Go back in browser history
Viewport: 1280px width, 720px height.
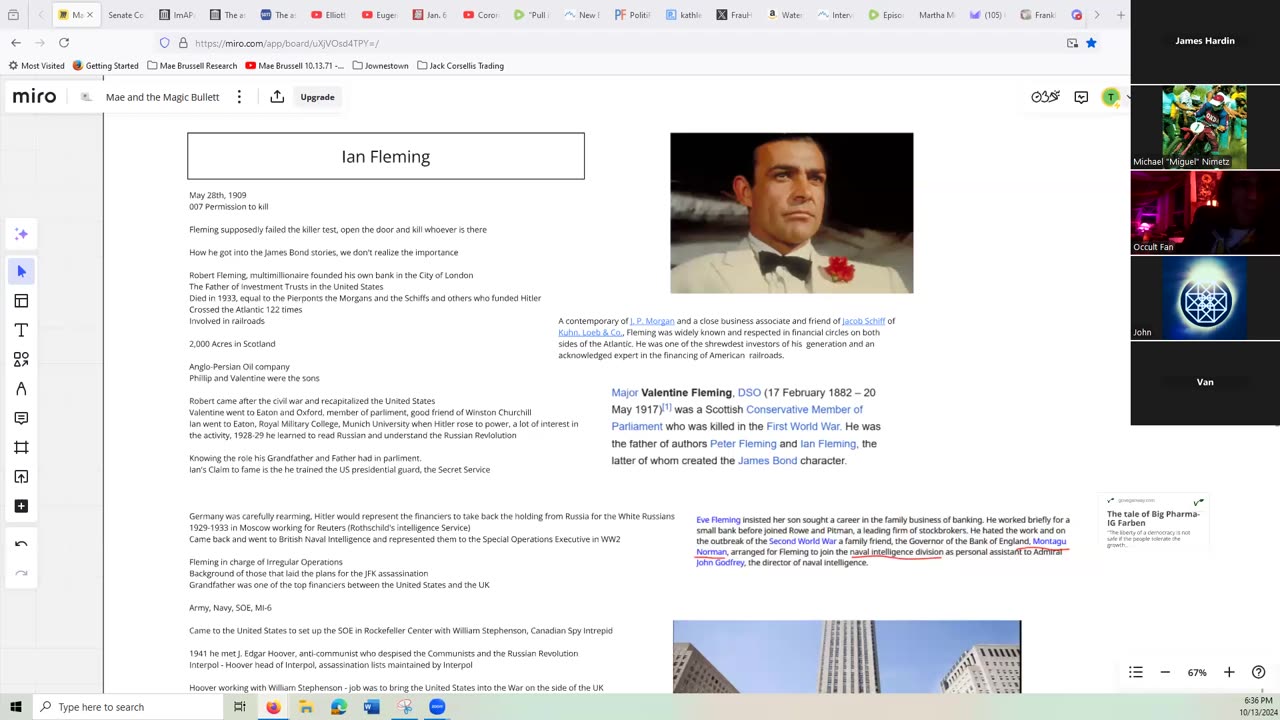point(16,43)
